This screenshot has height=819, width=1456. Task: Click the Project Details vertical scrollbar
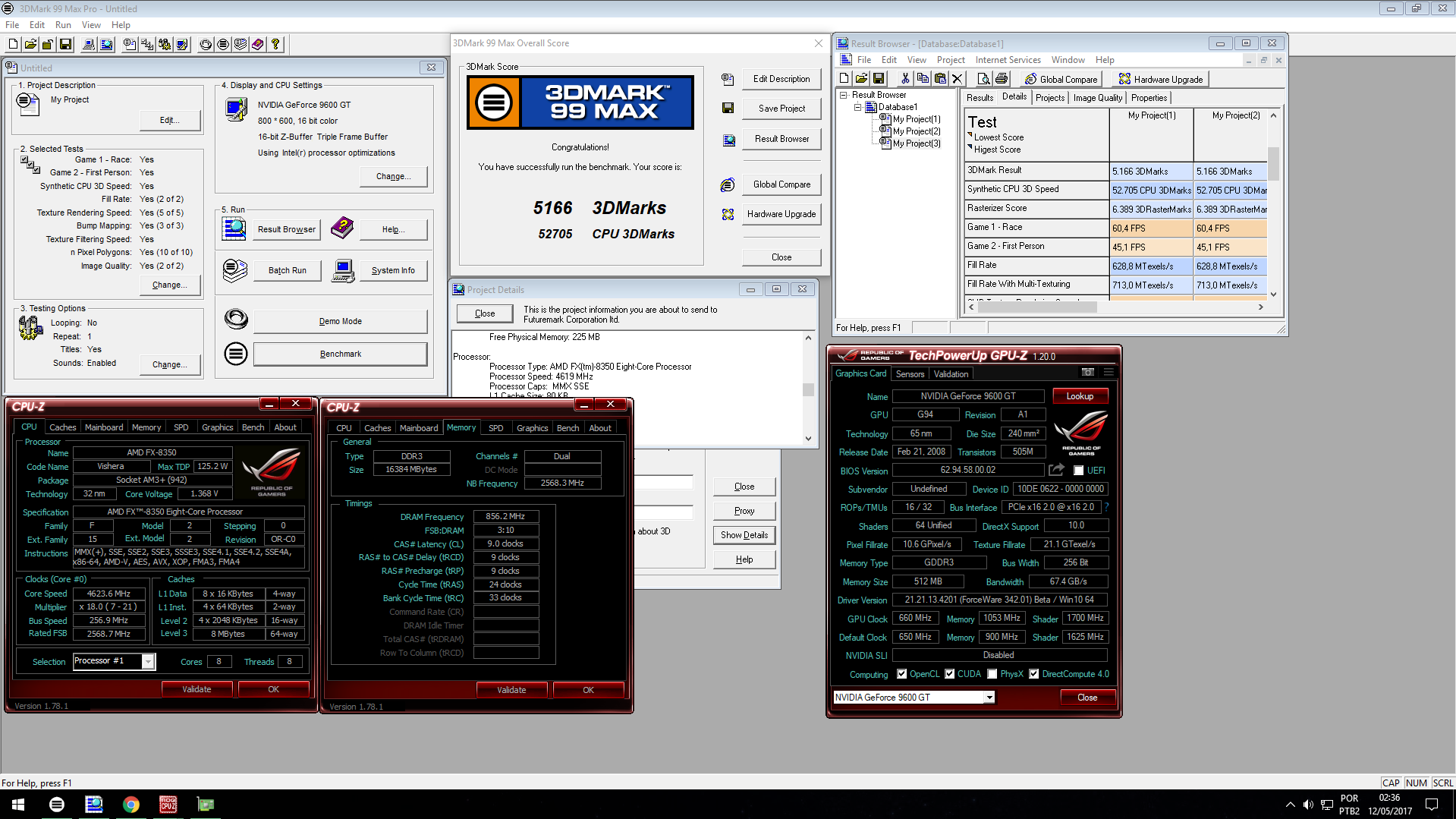click(x=808, y=388)
